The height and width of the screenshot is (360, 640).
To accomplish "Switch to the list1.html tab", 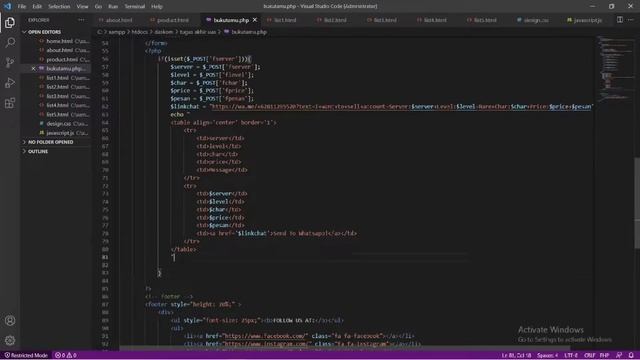I will (285, 20).
